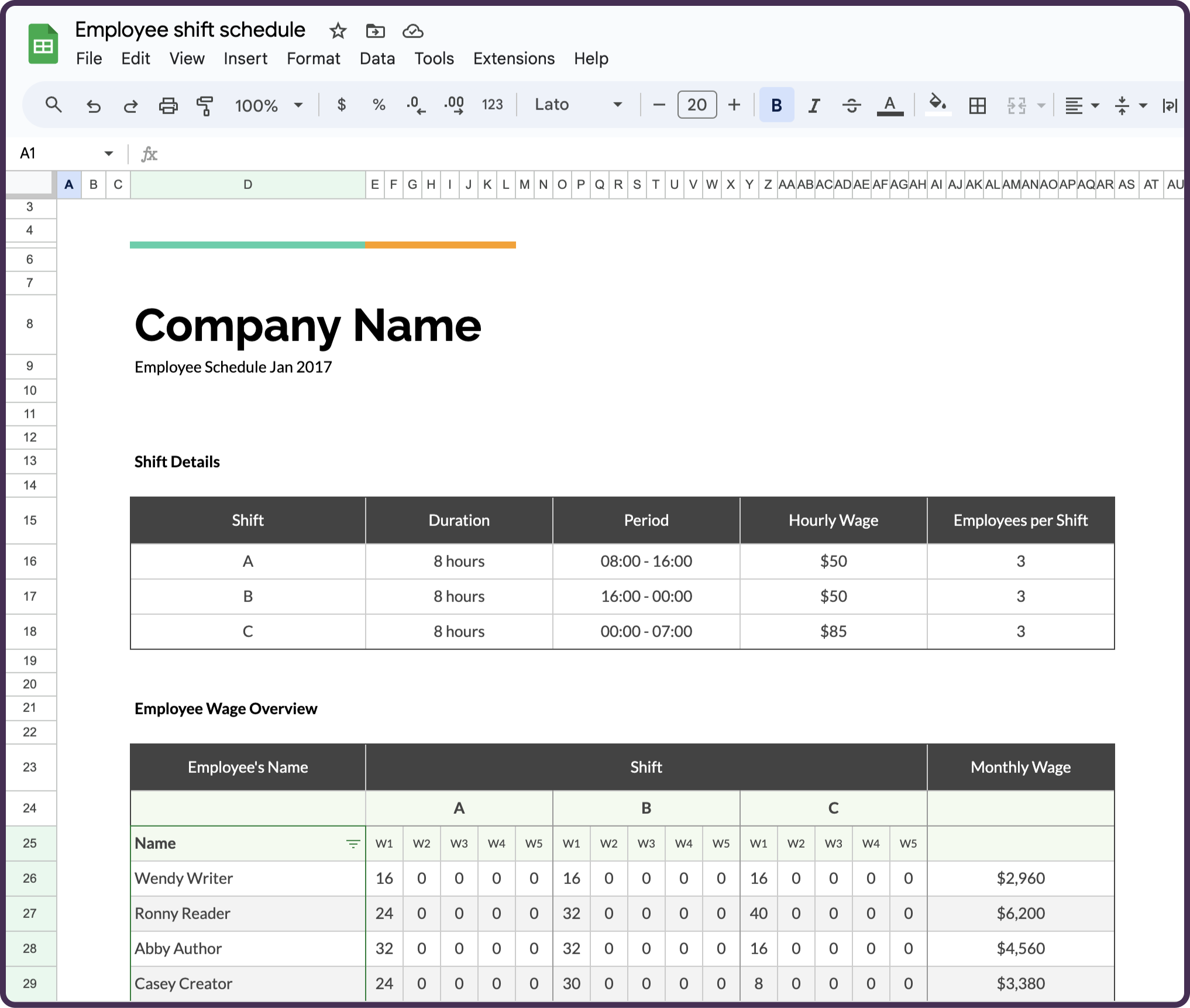Format as percent

click(379, 105)
